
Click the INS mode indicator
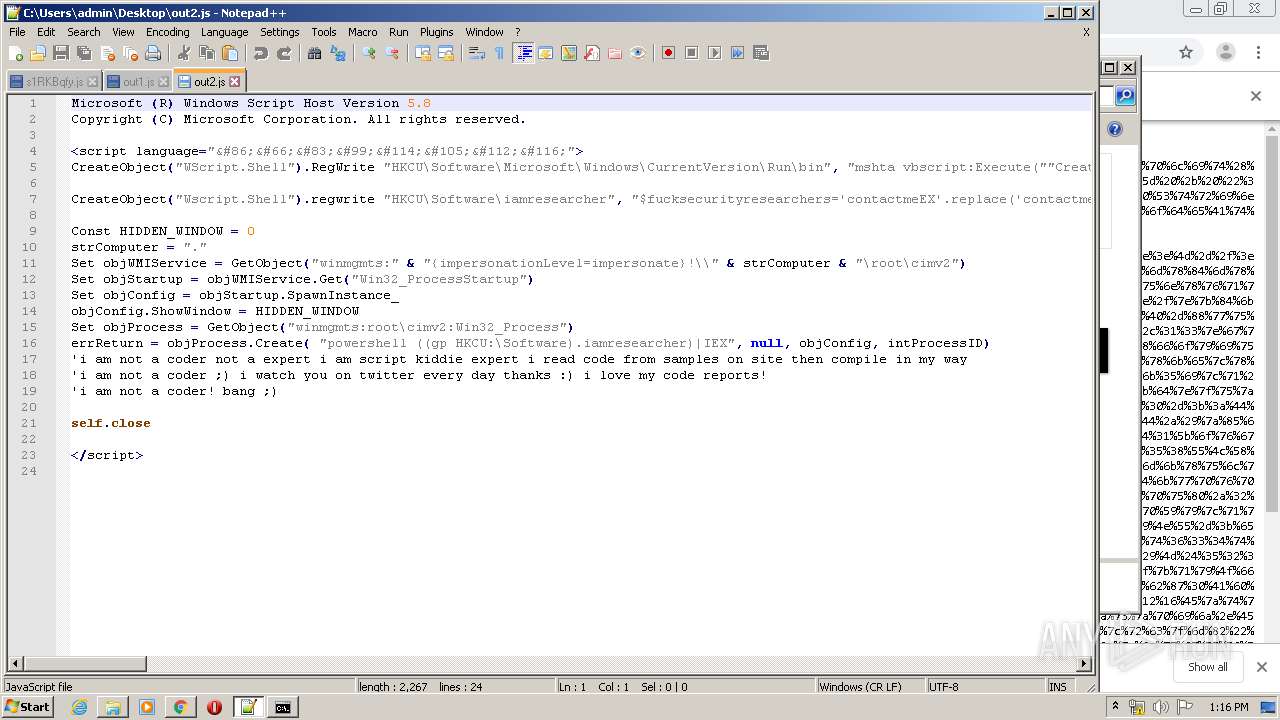[1058, 687]
